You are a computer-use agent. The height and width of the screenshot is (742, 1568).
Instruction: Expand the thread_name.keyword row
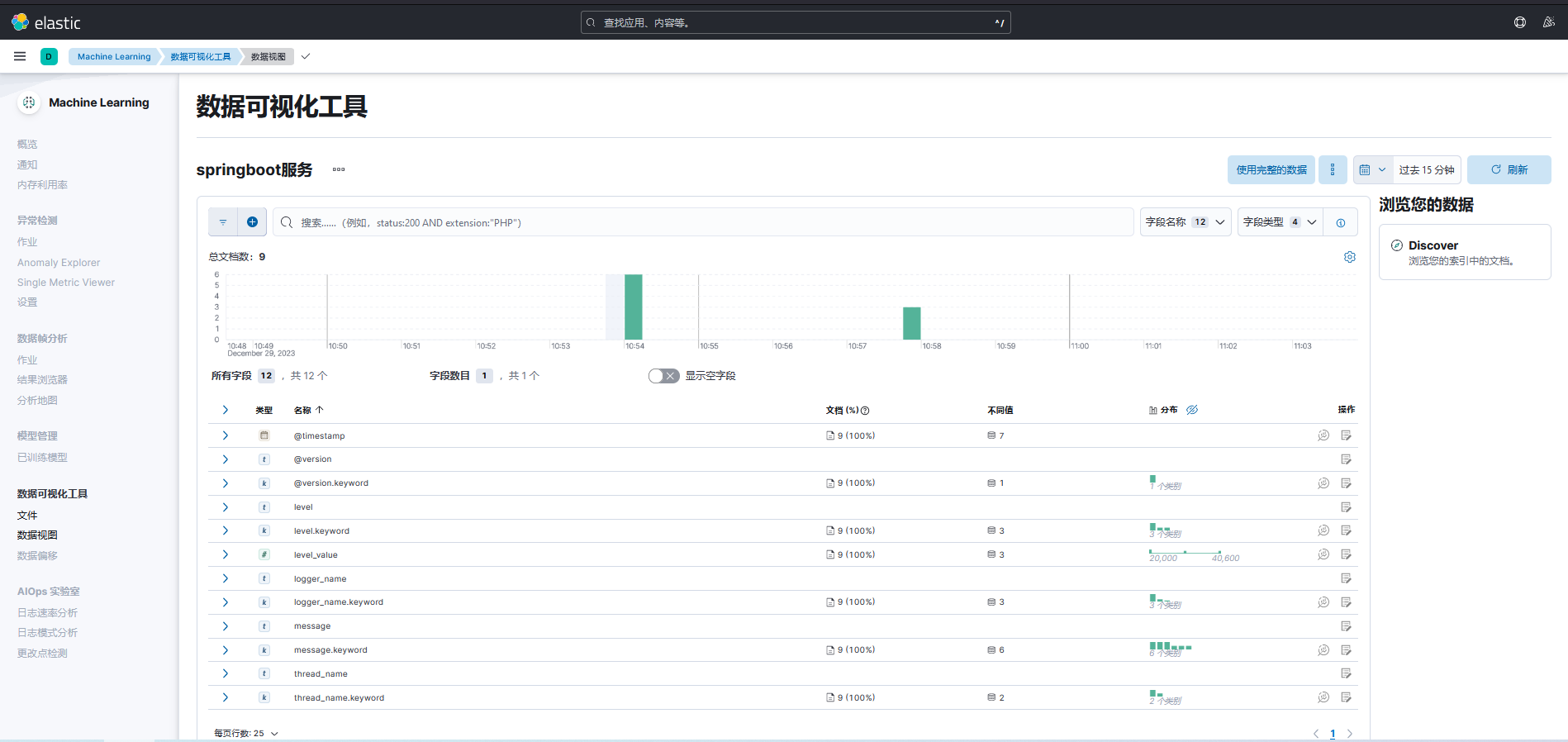[225, 697]
